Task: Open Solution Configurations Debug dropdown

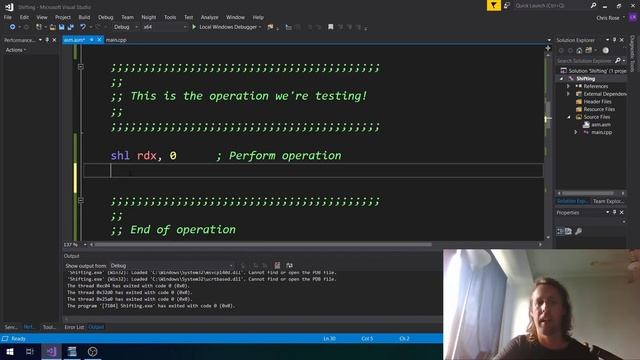Action: [x=125, y=27]
